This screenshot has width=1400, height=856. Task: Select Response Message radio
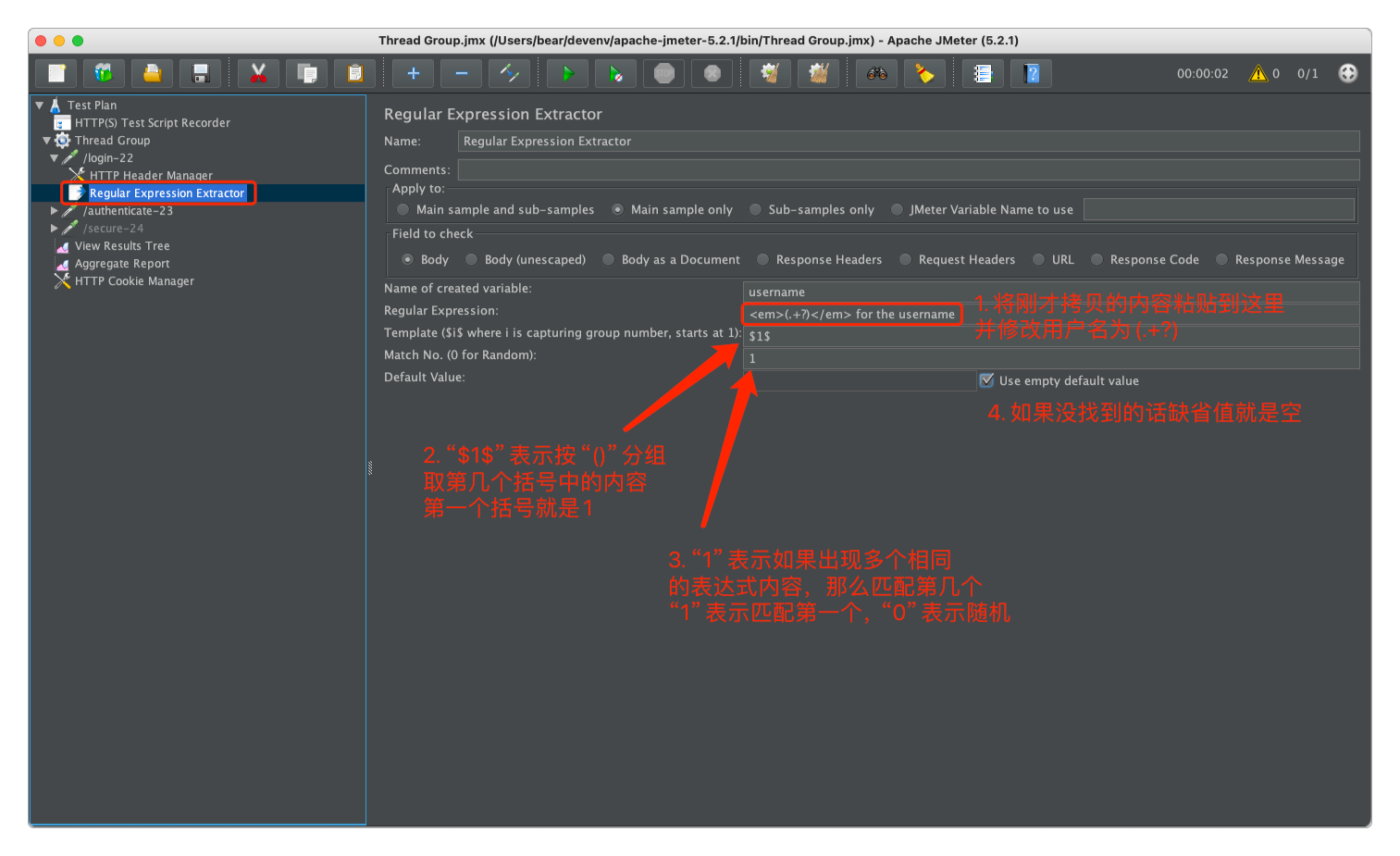click(1221, 260)
